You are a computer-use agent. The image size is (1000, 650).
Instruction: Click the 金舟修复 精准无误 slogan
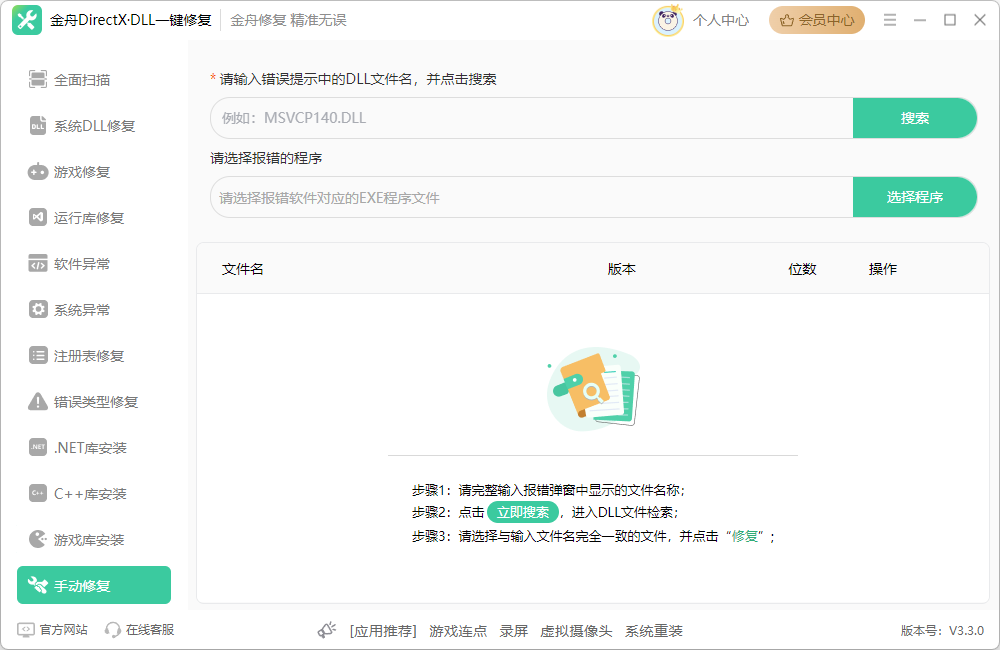(288, 20)
